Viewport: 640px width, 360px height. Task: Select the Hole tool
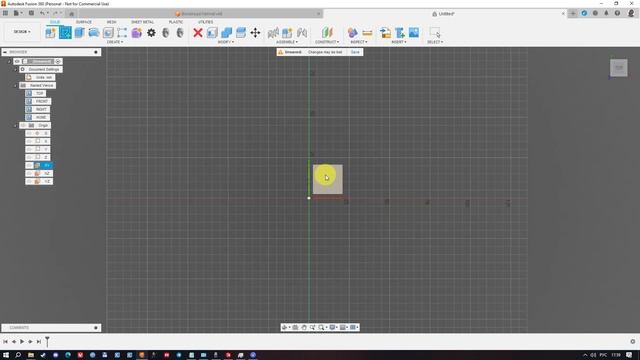(108, 33)
